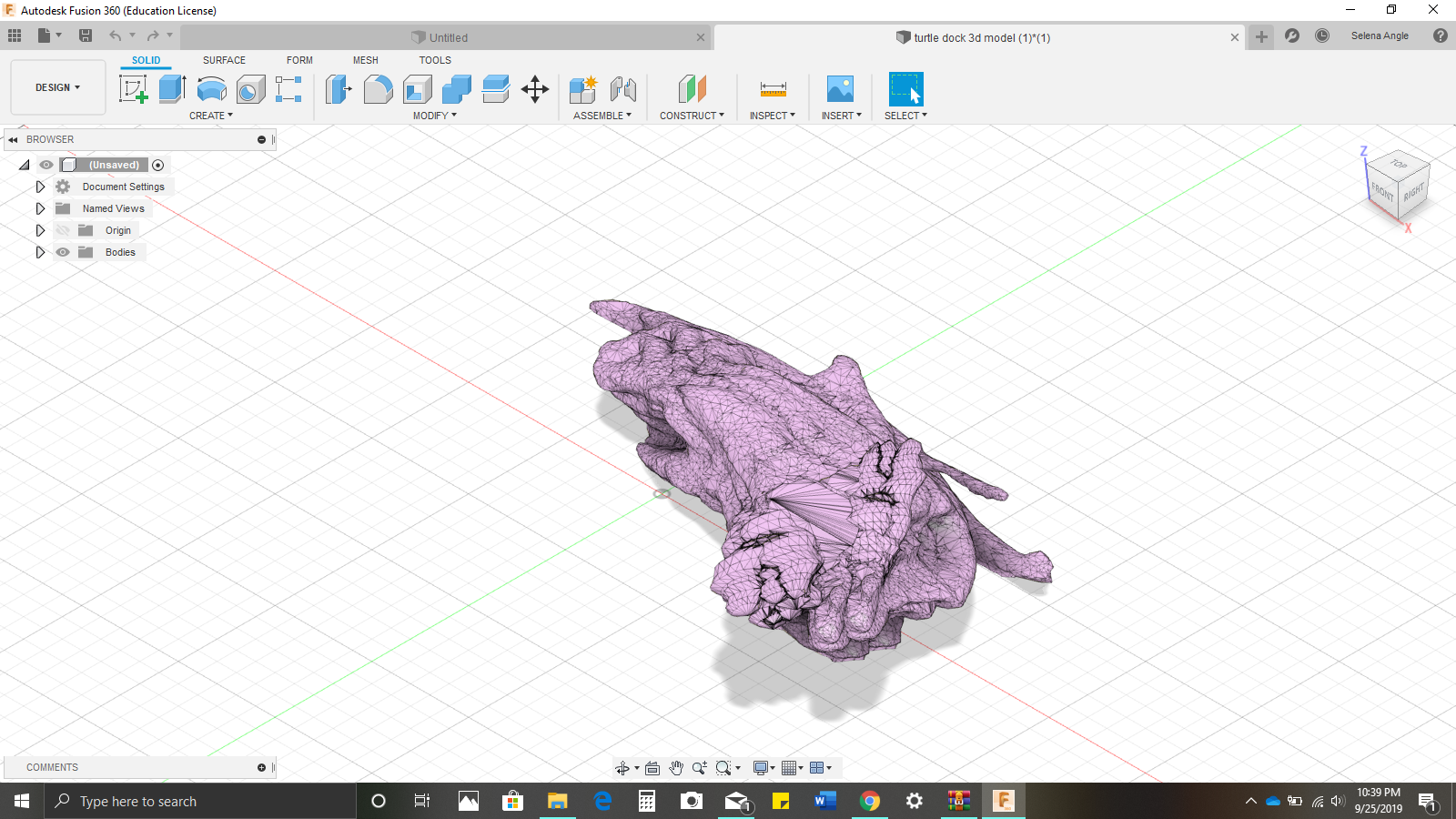1456x819 pixels.
Task: Switch to the TOOLS tab
Action: click(x=435, y=60)
